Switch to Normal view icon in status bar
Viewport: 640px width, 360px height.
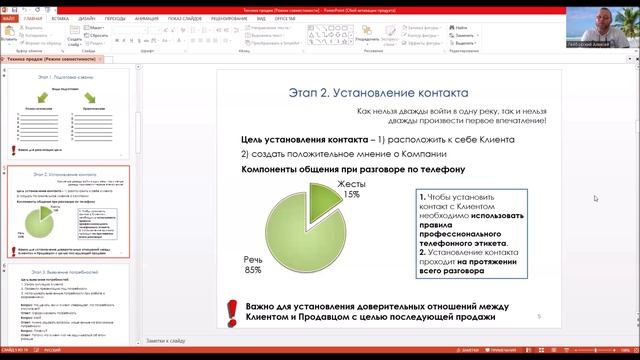529,350
